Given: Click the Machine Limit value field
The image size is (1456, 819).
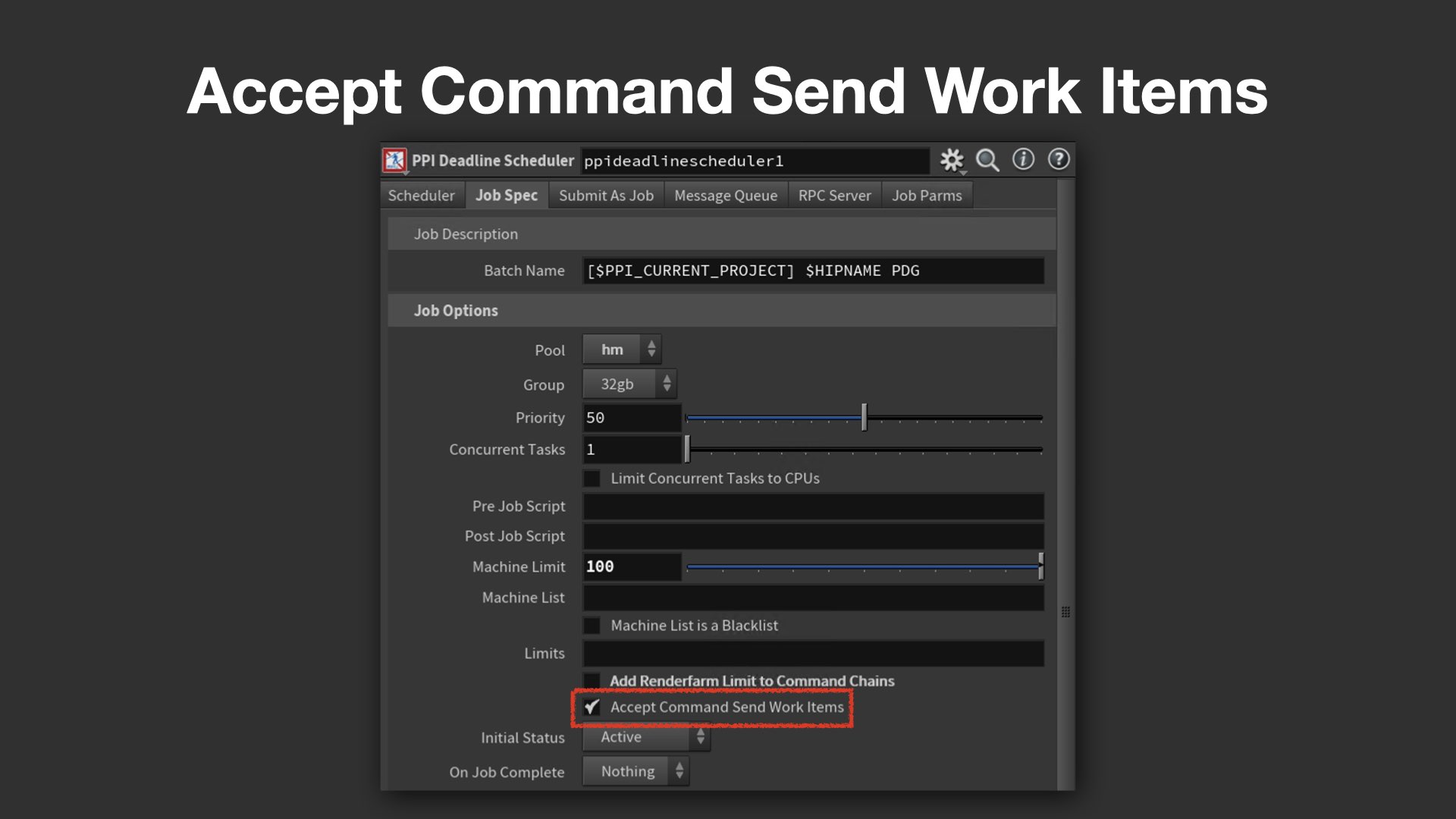Looking at the screenshot, I should tap(632, 566).
